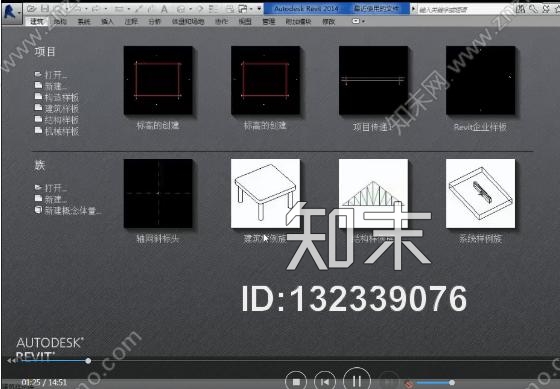Open the 系统样例族 thumbnail

coord(480,193)
